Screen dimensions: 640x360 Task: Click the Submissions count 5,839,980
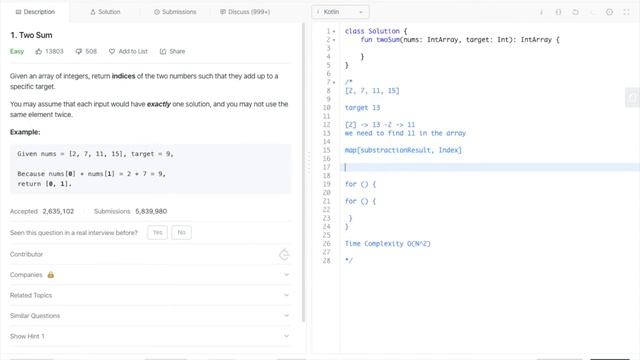pos(151,211)
